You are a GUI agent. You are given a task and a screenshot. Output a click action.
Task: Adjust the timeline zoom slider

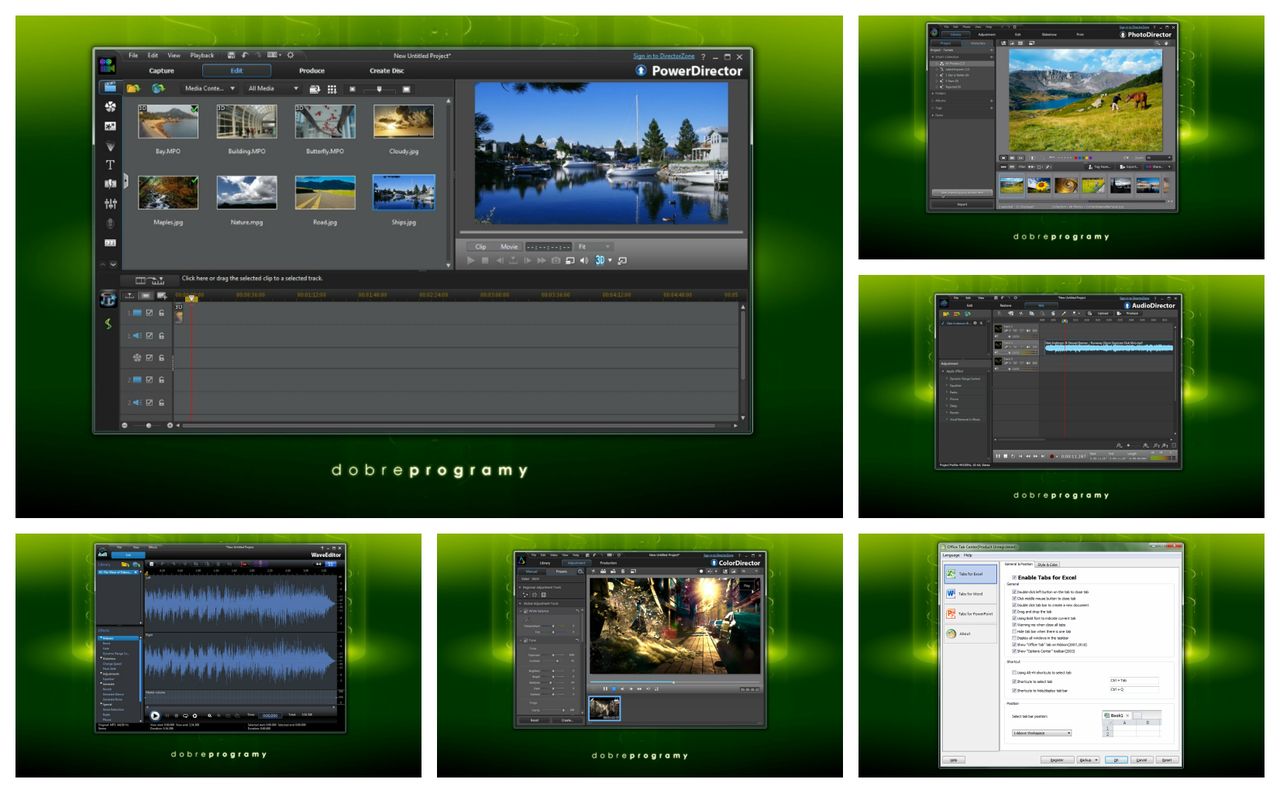tap(149, 425)
